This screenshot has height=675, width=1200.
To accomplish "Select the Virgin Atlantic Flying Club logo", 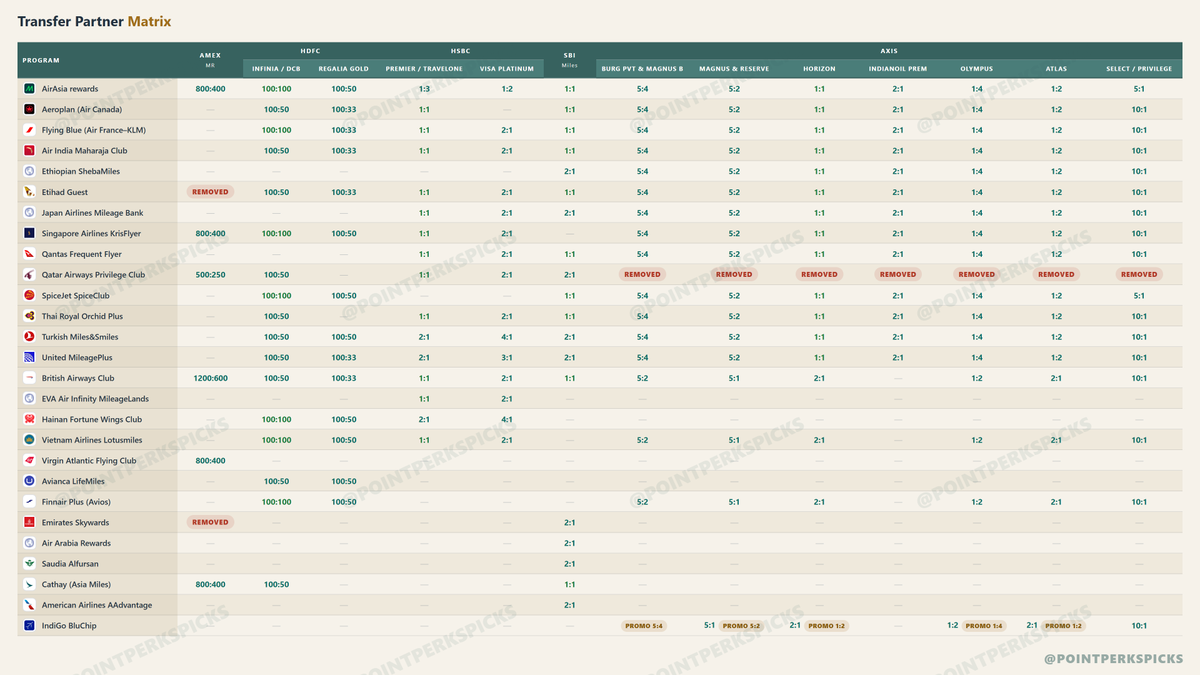I will (x=30, y=461).
